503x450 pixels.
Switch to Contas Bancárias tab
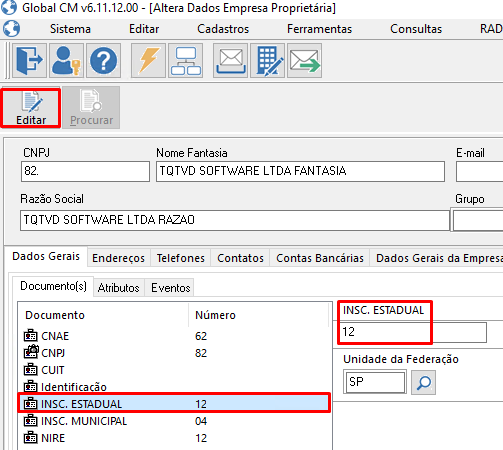point(320,258)
